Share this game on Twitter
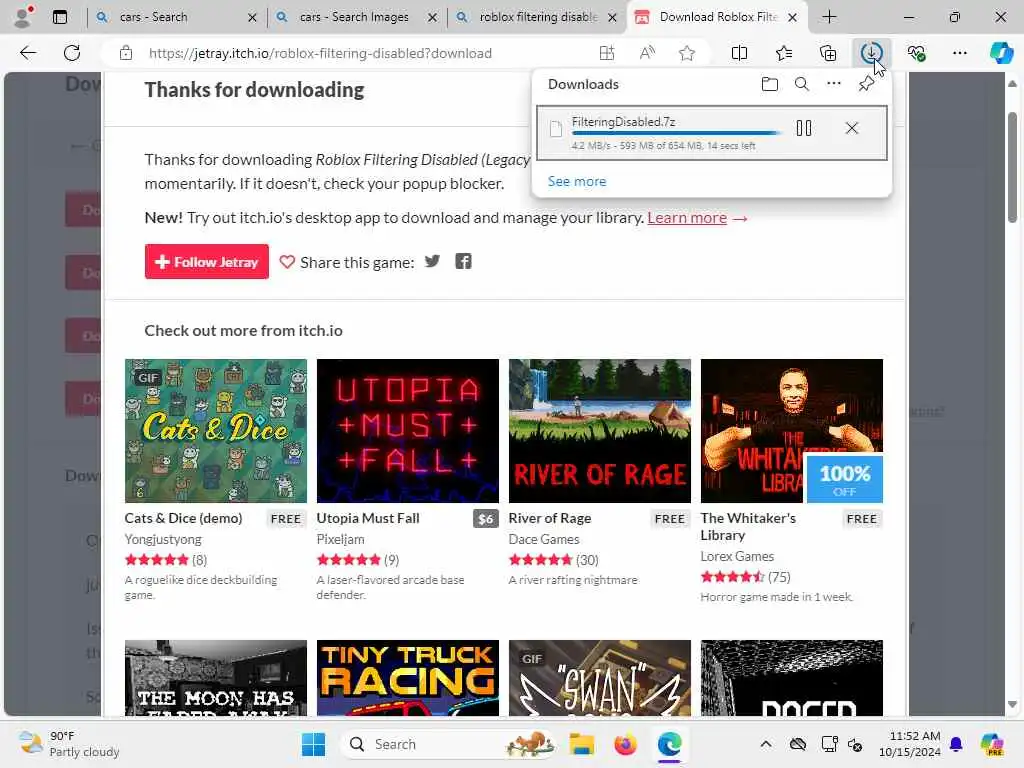 (432, 262)
